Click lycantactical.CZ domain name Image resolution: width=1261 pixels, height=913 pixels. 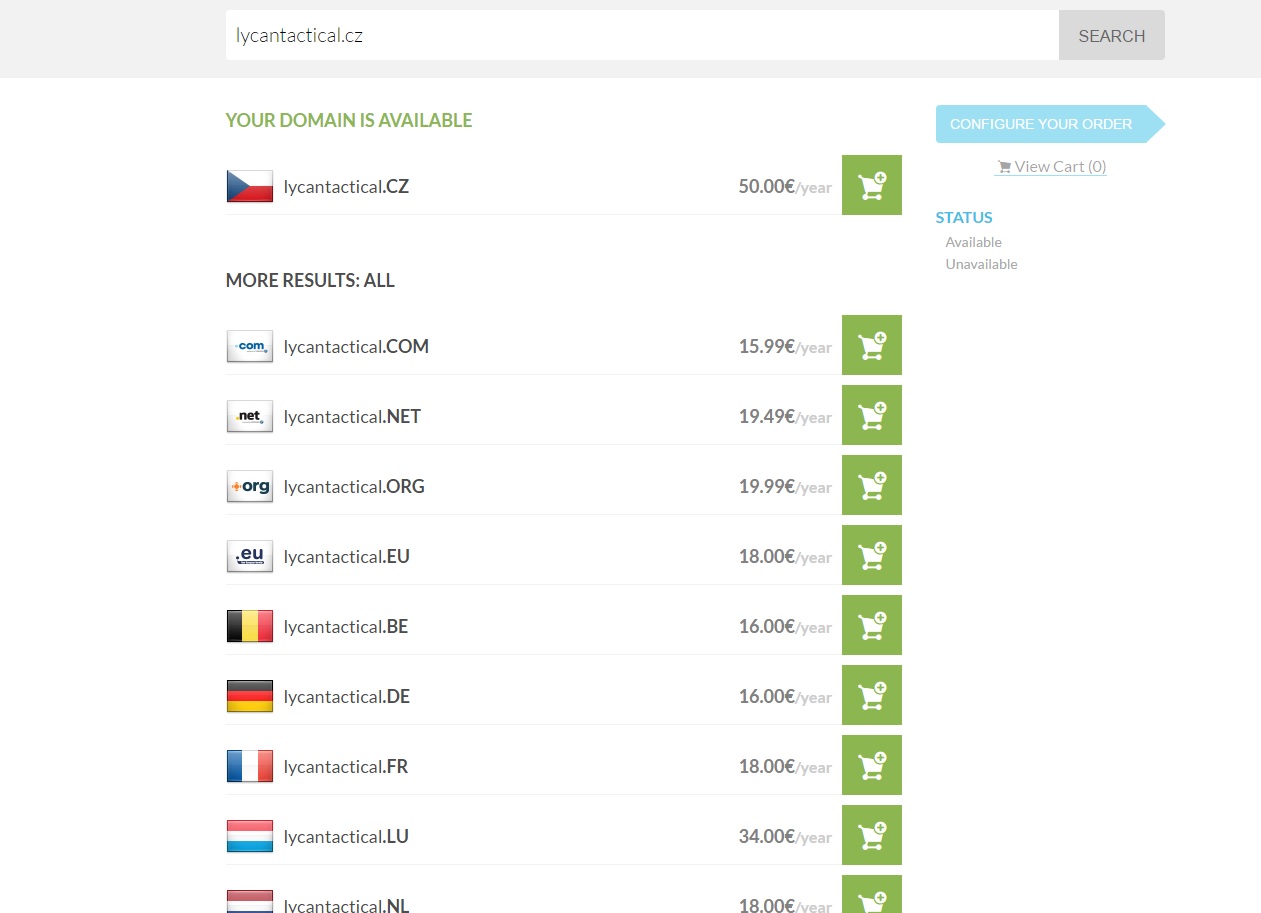pyautogui.click(x=346, y=186)
